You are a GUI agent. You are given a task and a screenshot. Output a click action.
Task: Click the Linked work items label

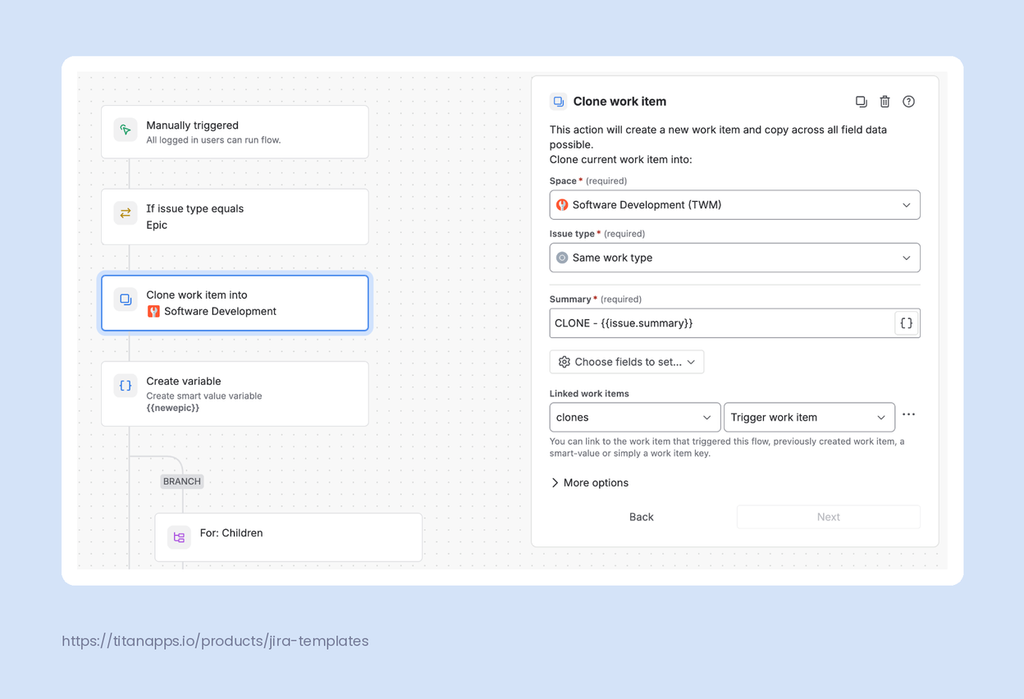(589, 393)
